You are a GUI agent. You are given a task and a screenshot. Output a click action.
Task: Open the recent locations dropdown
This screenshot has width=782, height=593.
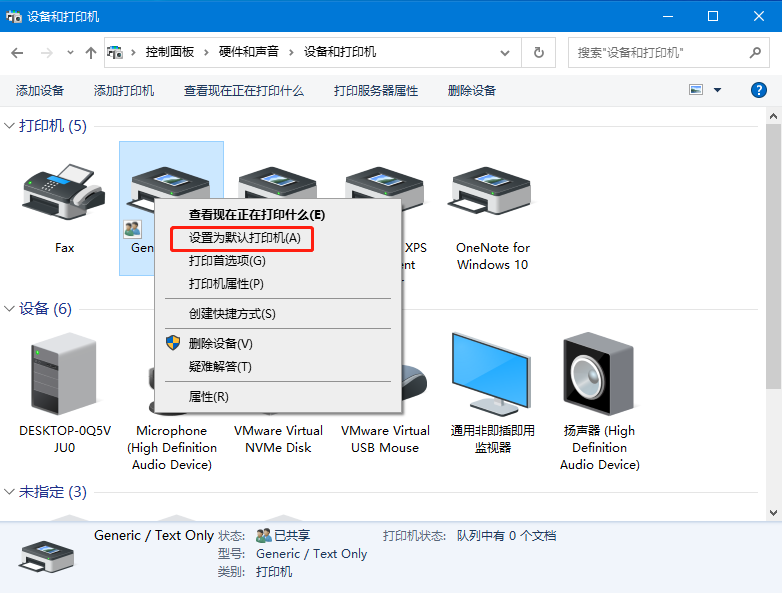tap(70, 52)
